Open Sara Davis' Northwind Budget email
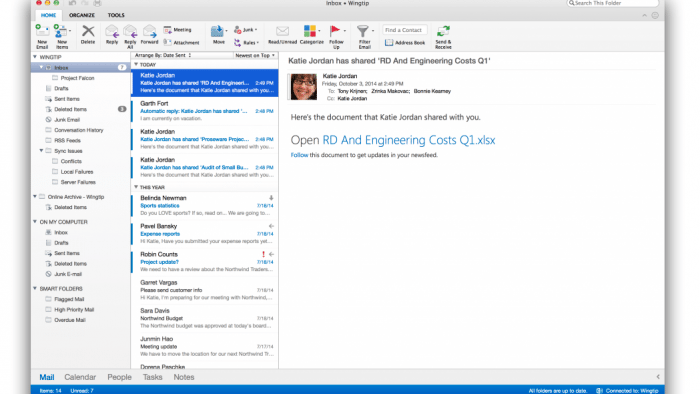This screenshot has height=394, width=700. tap(205, 318)
